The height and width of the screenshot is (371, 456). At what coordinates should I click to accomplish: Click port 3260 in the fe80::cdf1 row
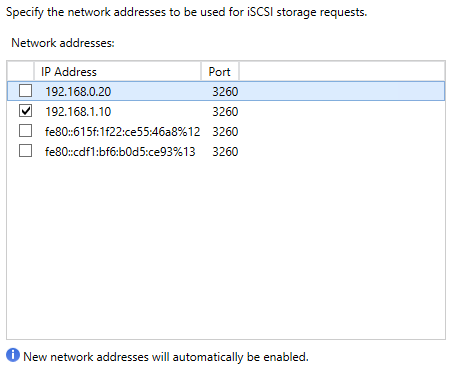pos(225,151)
